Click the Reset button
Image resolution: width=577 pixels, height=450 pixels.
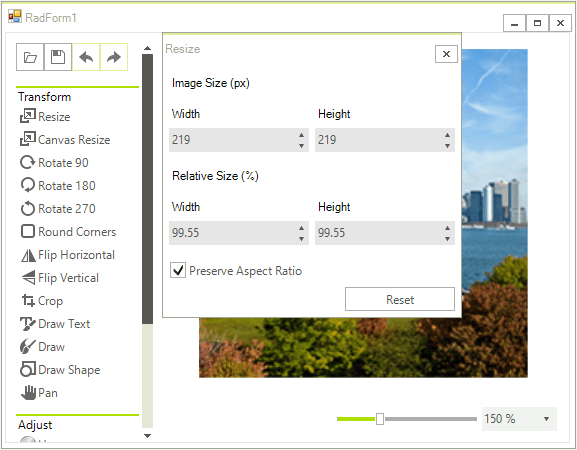pyautogui.click(x=400, y=299)
